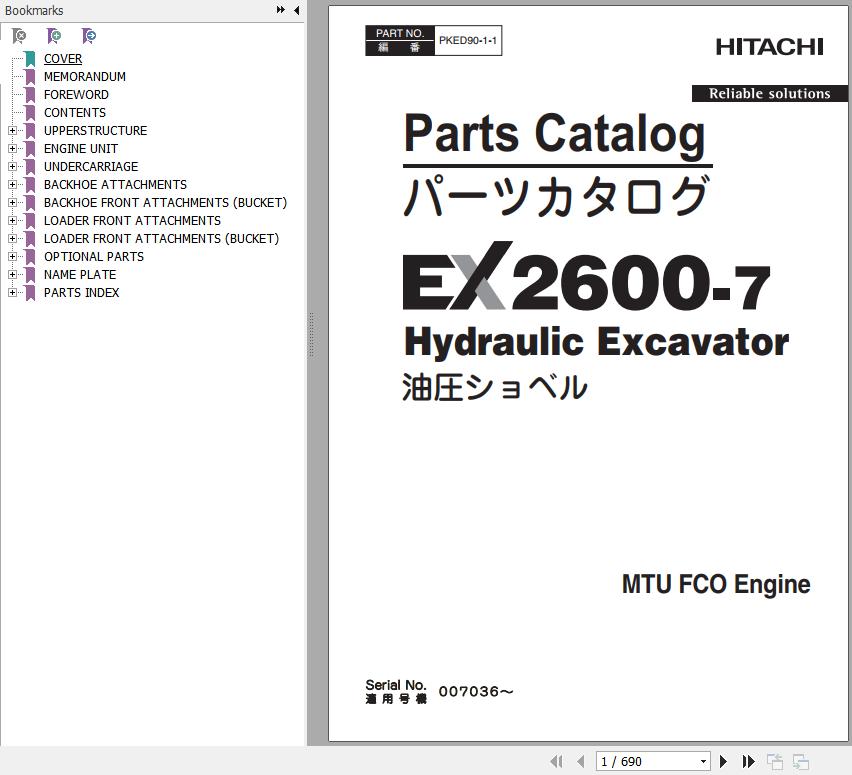Expand the PARTS INDEX bookmark

(x=12, y=292)
